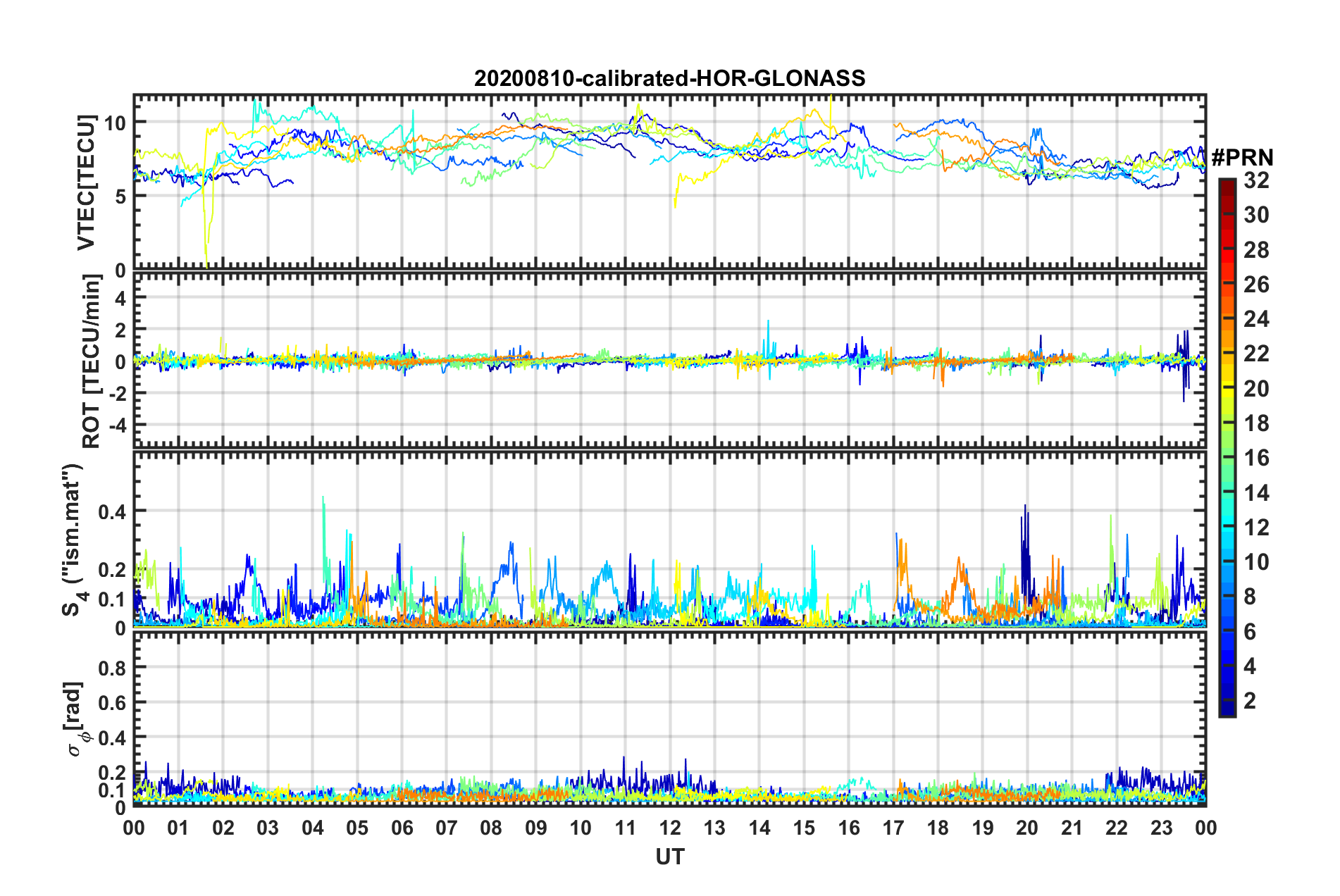Viewport: 1340px width, 896px height.
Task: Click x-axis tick label 06
Action: click(x=402, y=828)
